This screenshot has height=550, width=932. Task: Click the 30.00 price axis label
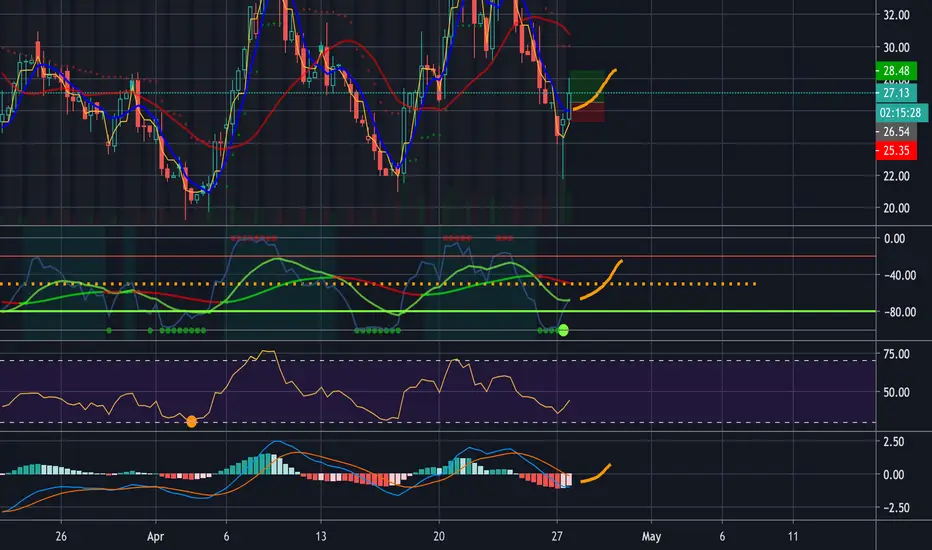(896, 48)
